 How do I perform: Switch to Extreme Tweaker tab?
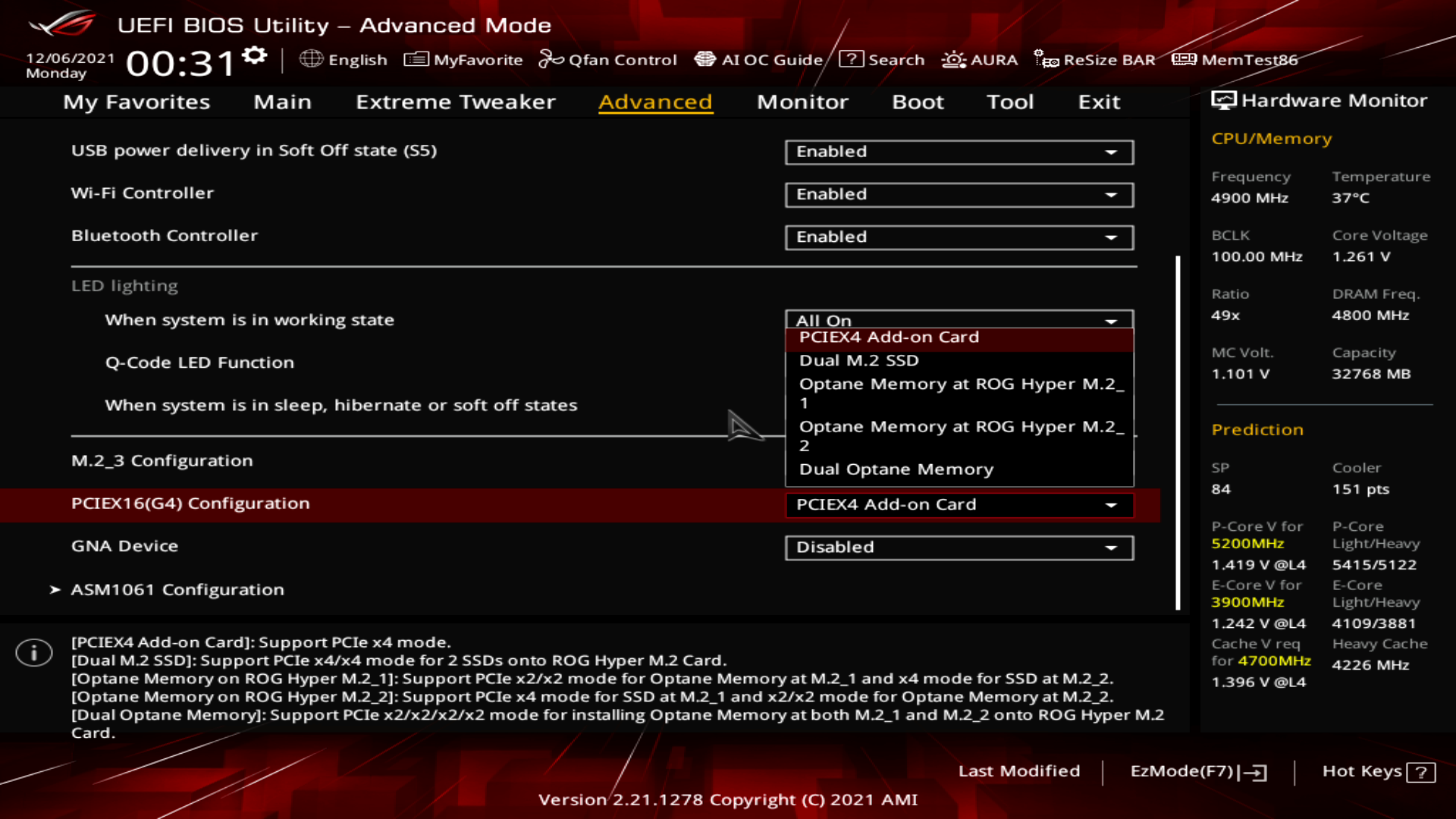[455, 102]
